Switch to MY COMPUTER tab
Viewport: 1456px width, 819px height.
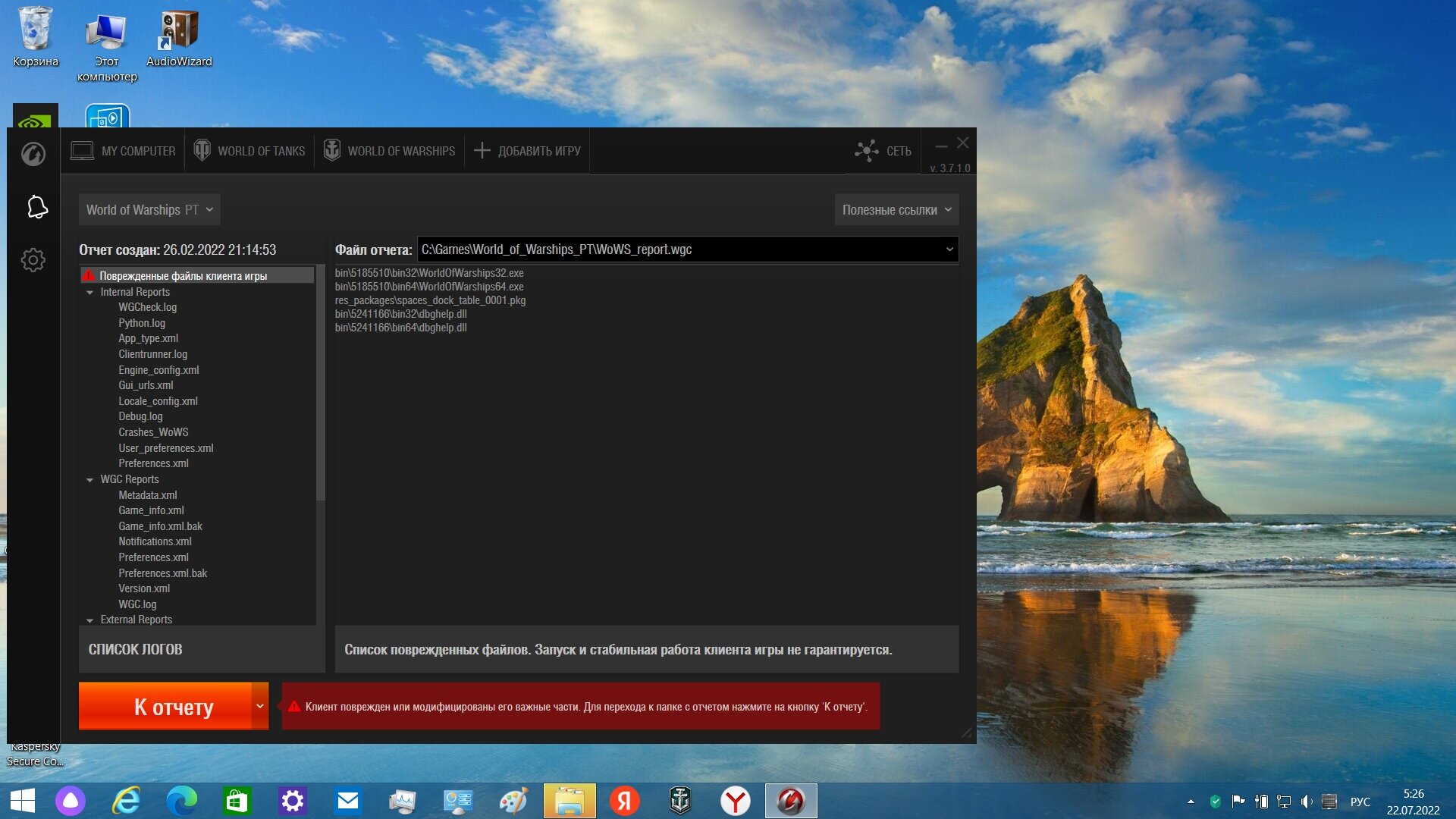123,151
